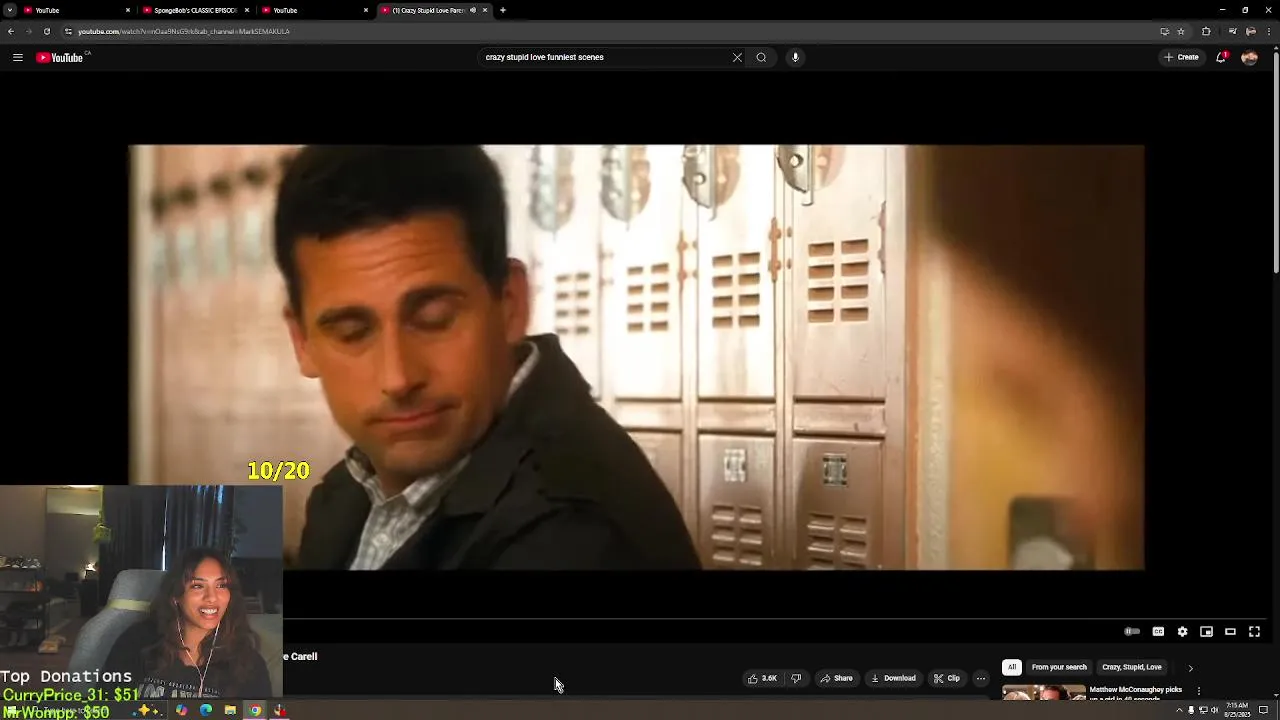The image size is (1280, 720).
Task: Open the Create menu
Action: coord(1181,57)
